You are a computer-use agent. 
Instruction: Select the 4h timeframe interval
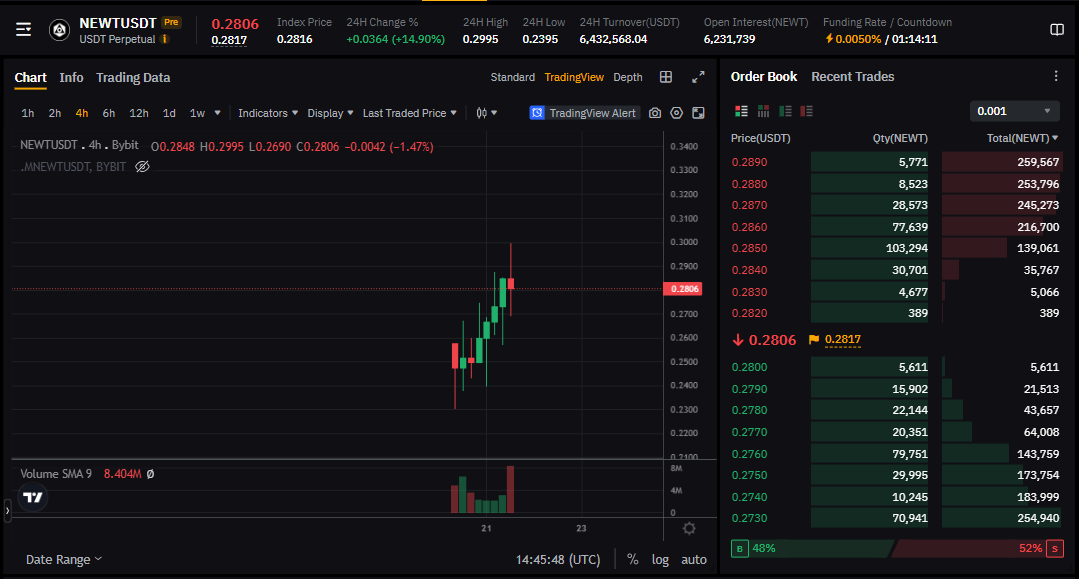pyautogui.click(x=81, y=113)
